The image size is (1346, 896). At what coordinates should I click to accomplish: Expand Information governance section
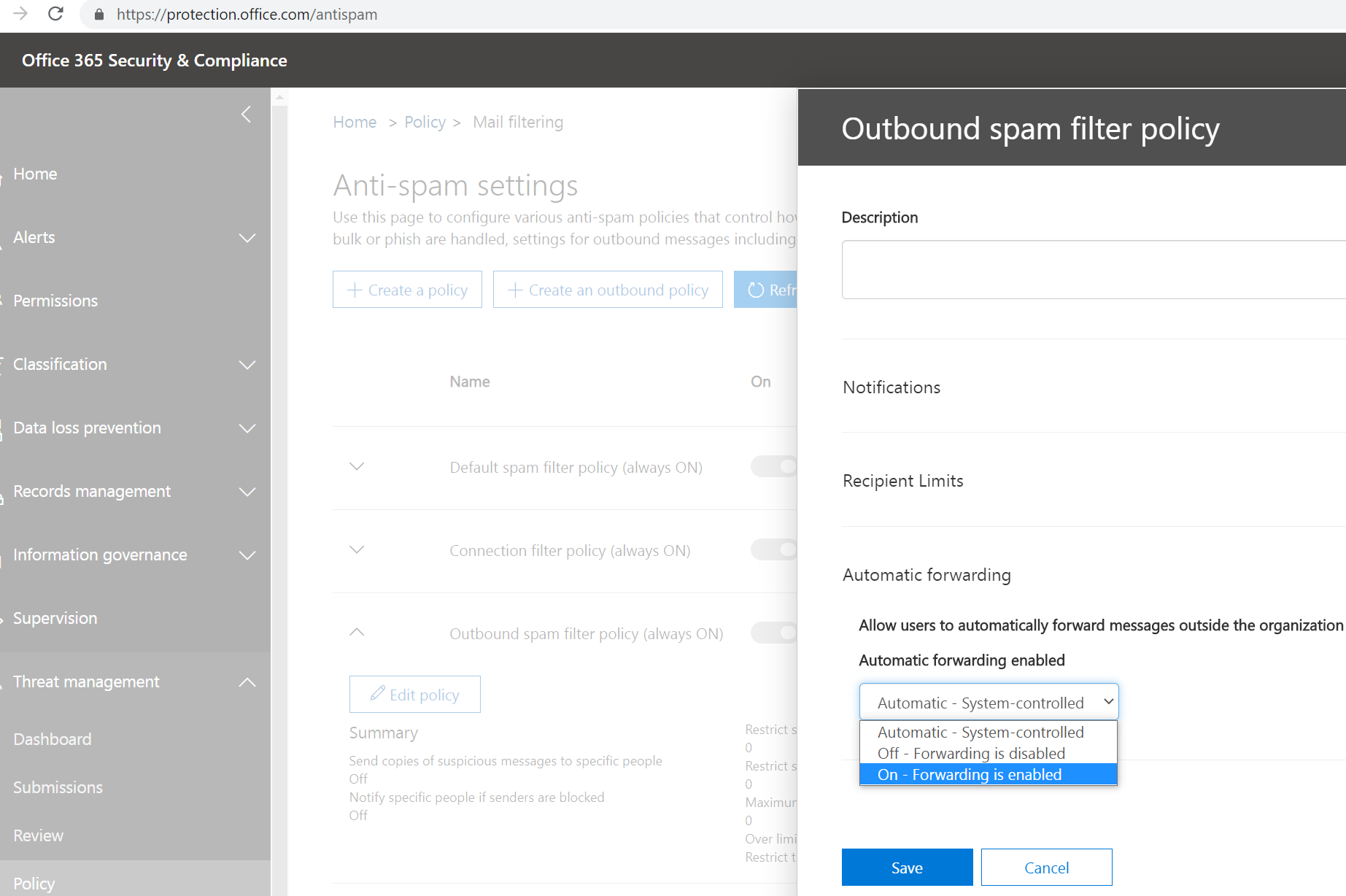click(x=248, y=555)
